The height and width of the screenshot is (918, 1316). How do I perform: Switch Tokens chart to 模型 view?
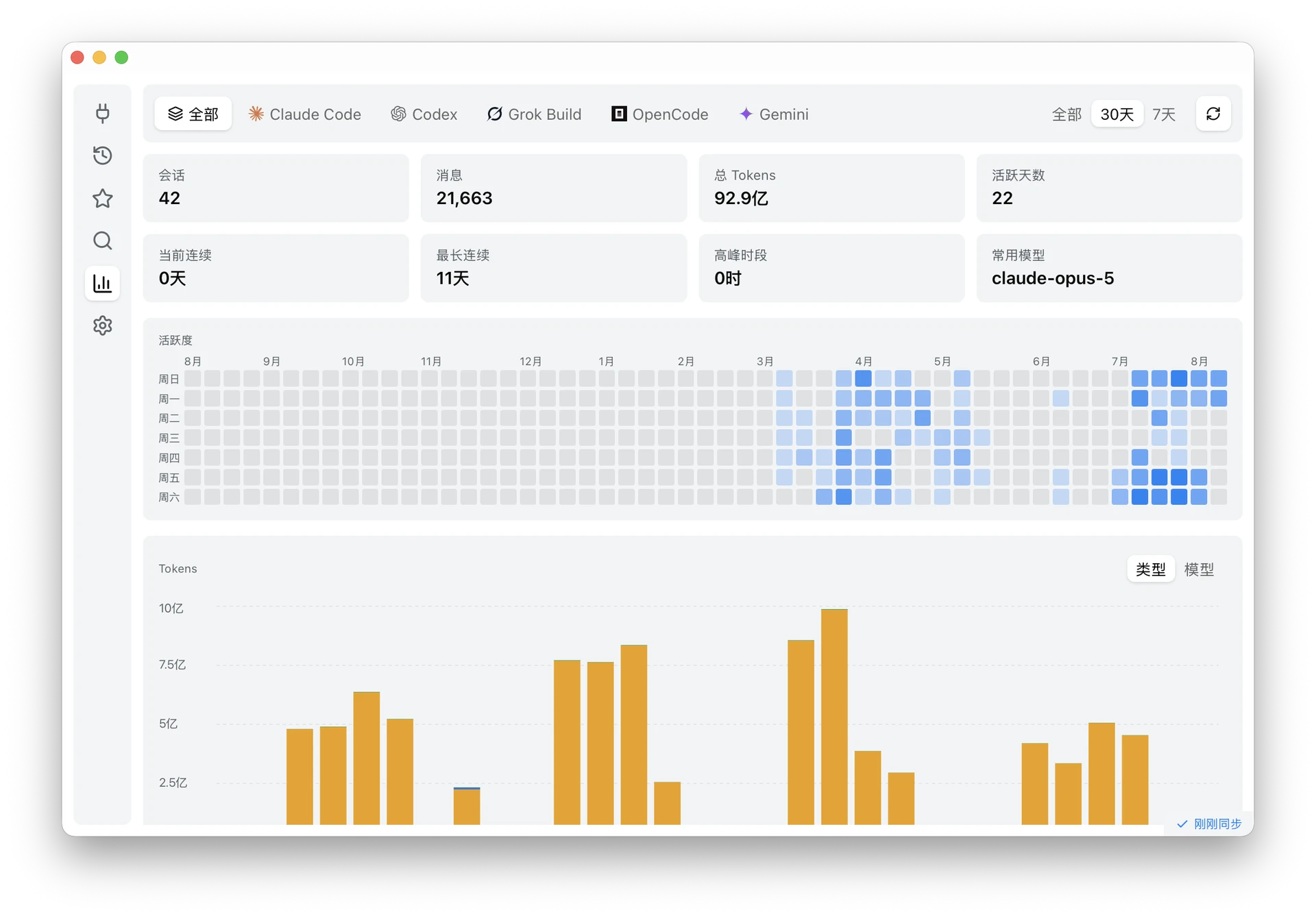1199,569
